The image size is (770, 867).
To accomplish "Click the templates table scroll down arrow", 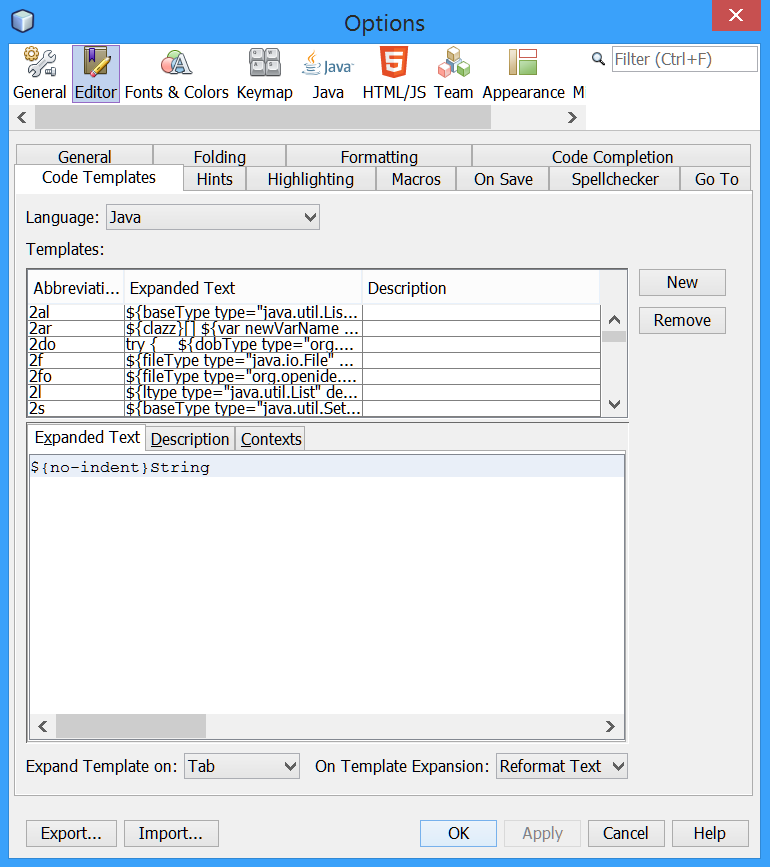I will 614,404.
